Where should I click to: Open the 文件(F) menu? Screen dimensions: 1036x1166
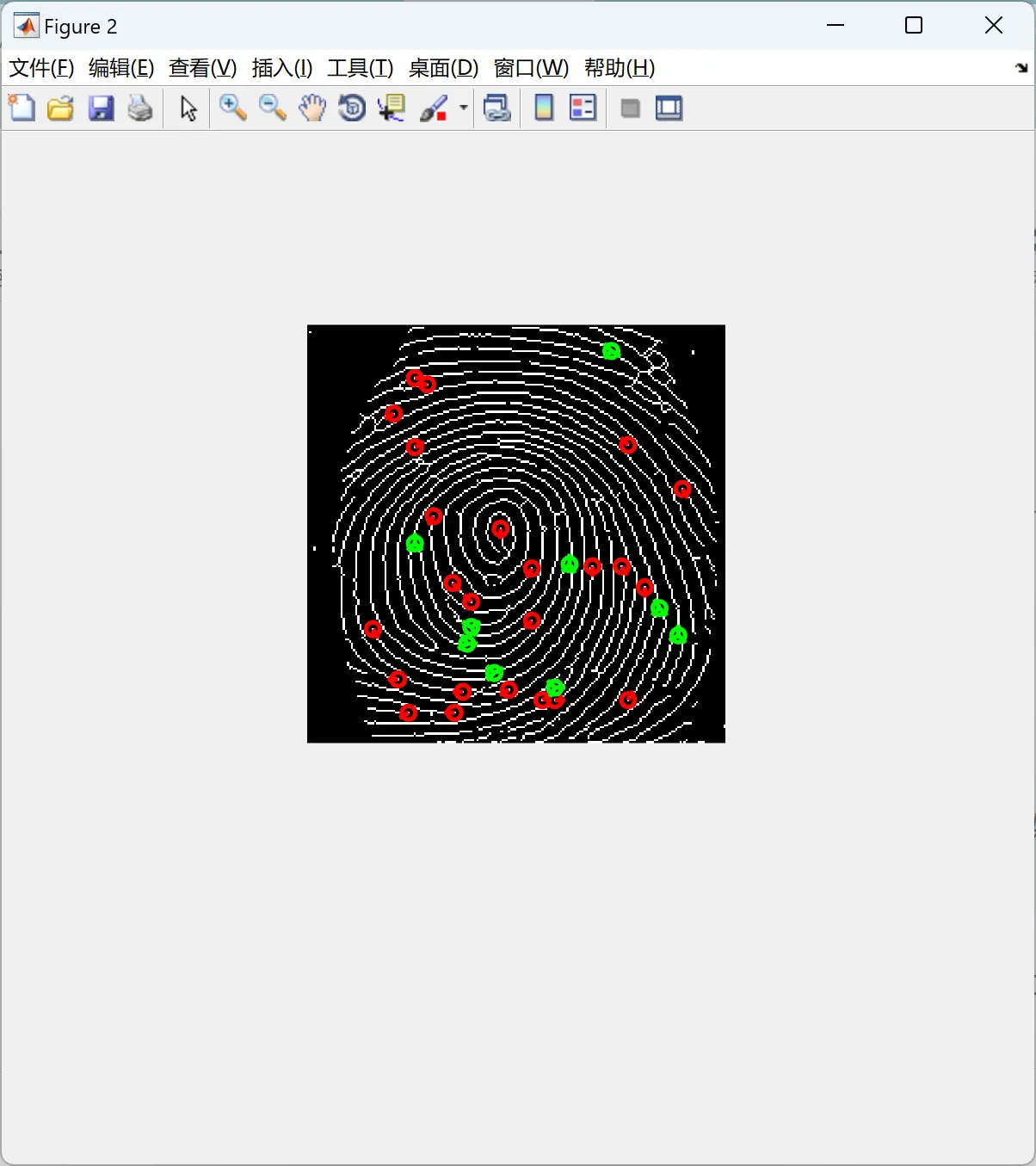point(41,68)
